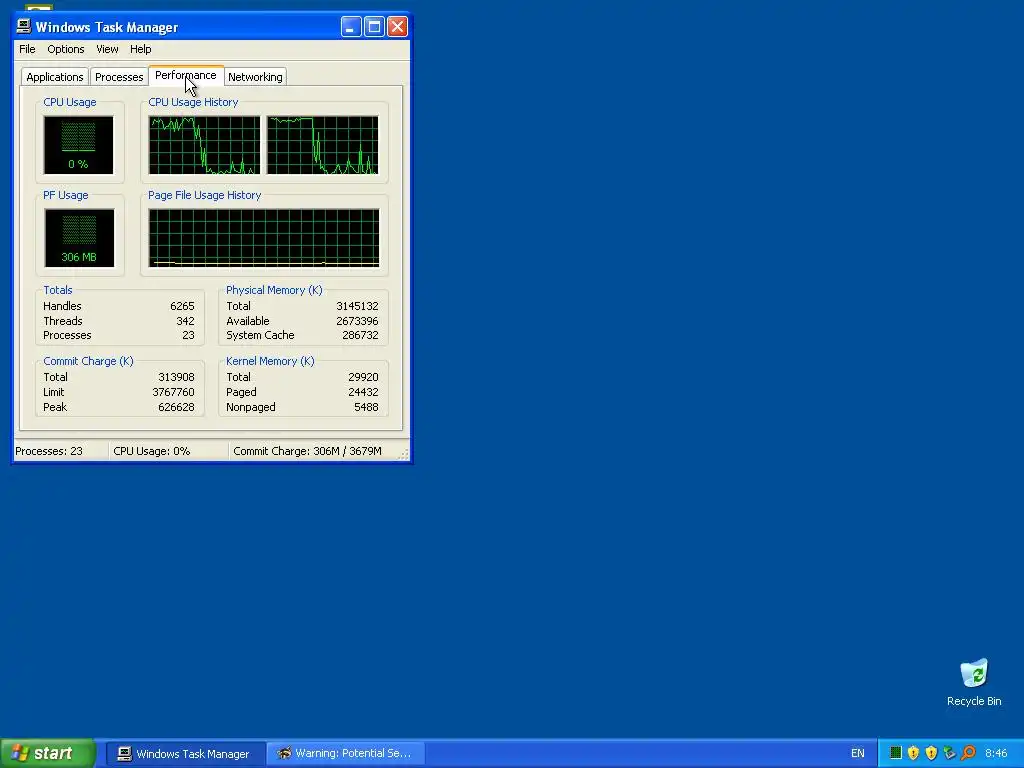Click the green CPU meter tray icon
The image size is (1024, 768).
point(896,753)
